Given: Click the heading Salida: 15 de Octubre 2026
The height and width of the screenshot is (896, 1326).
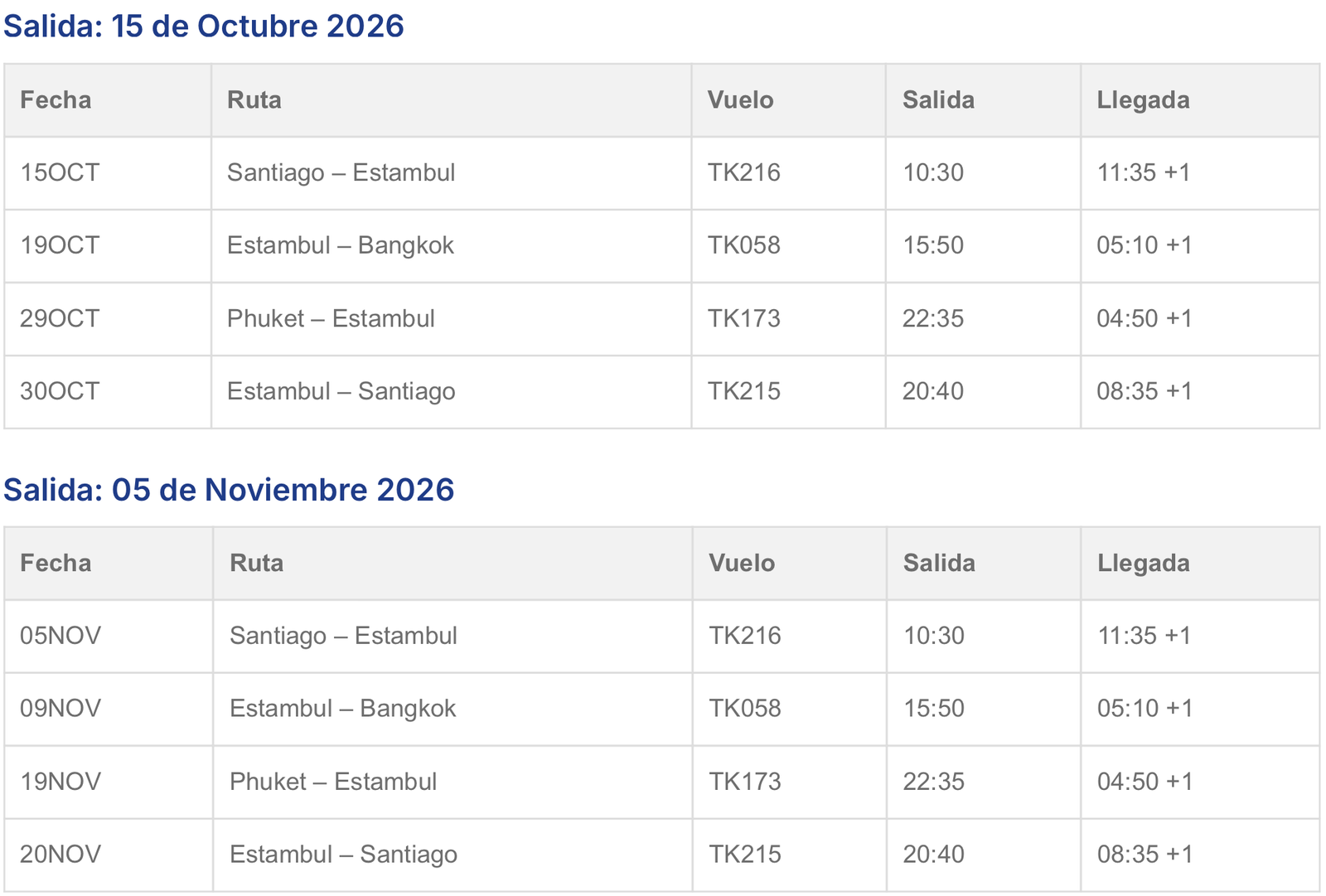Looking at the screenshot, I should point(204,27).
